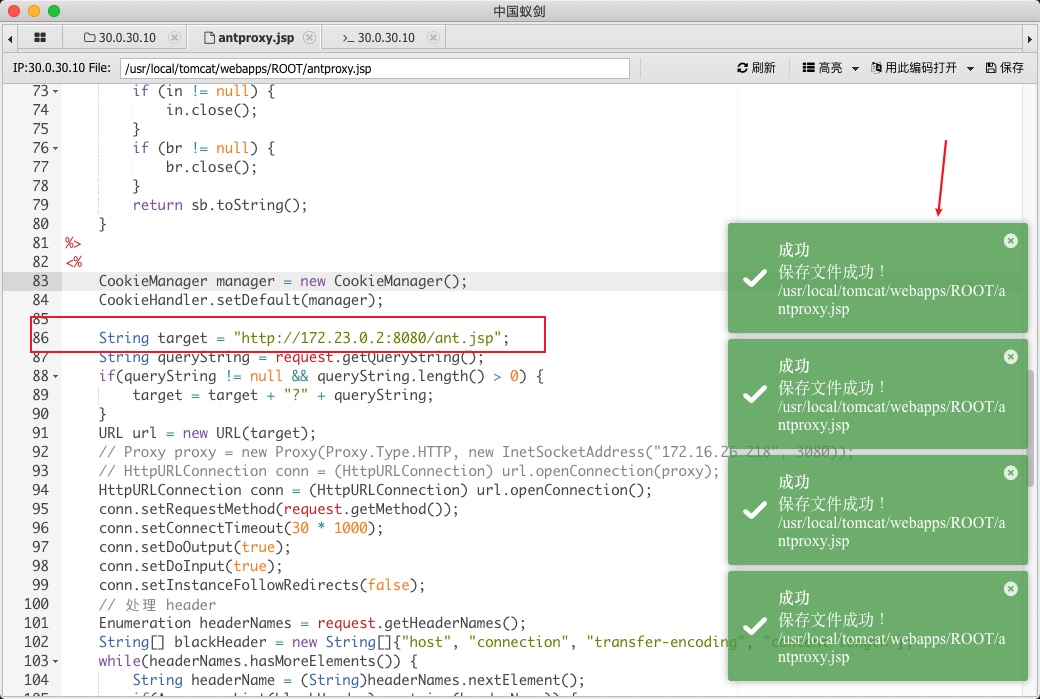Click the file path input field

coord(375,68)
